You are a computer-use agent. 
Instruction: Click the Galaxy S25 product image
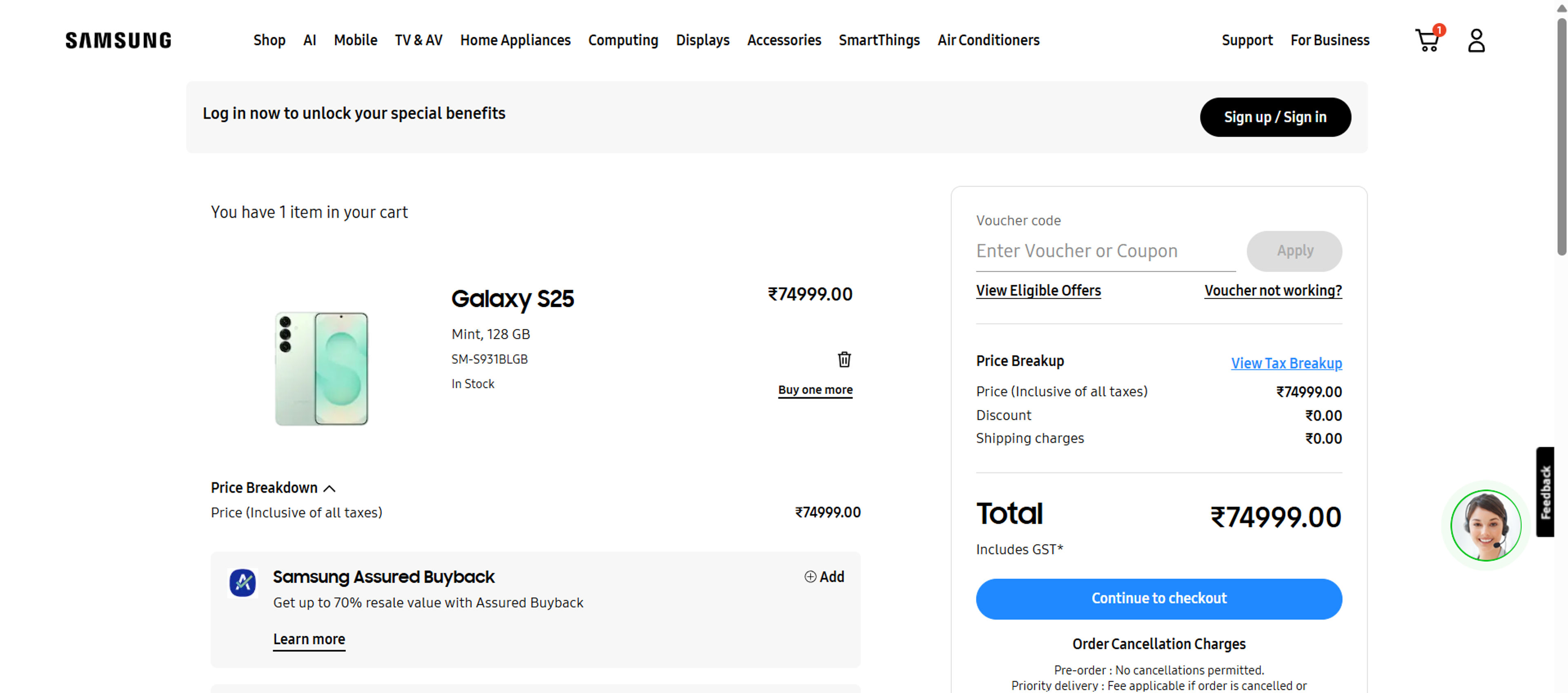coord(321,368)
